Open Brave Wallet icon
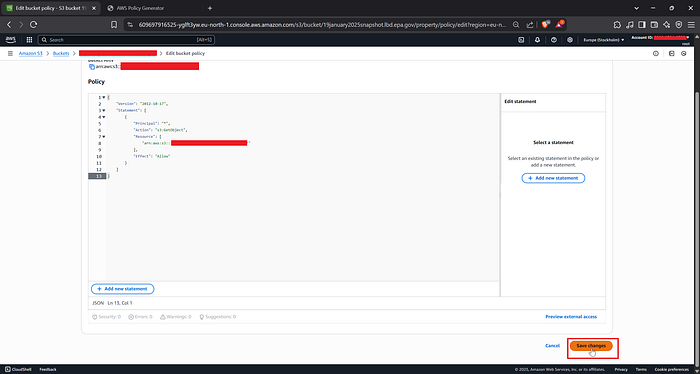700x374 pixels. tap(654, 25)
